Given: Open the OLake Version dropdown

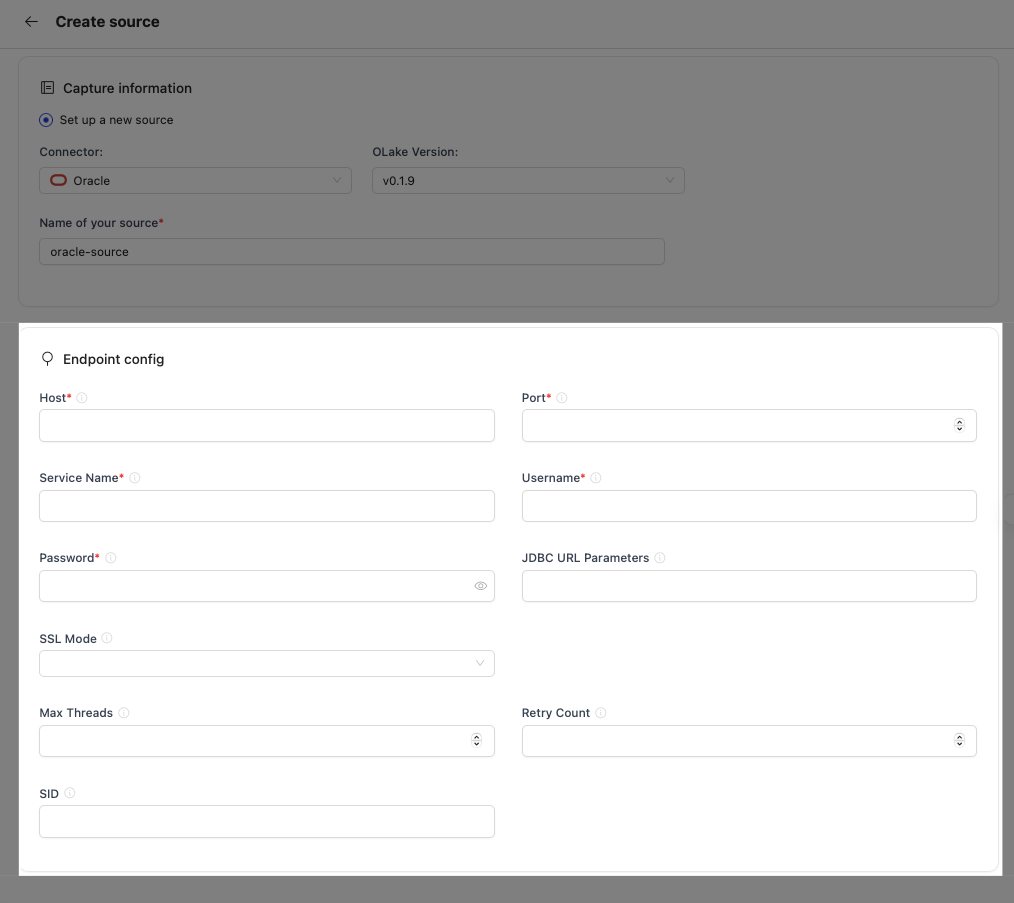Looking at the screenshot, I should point(528,180).
